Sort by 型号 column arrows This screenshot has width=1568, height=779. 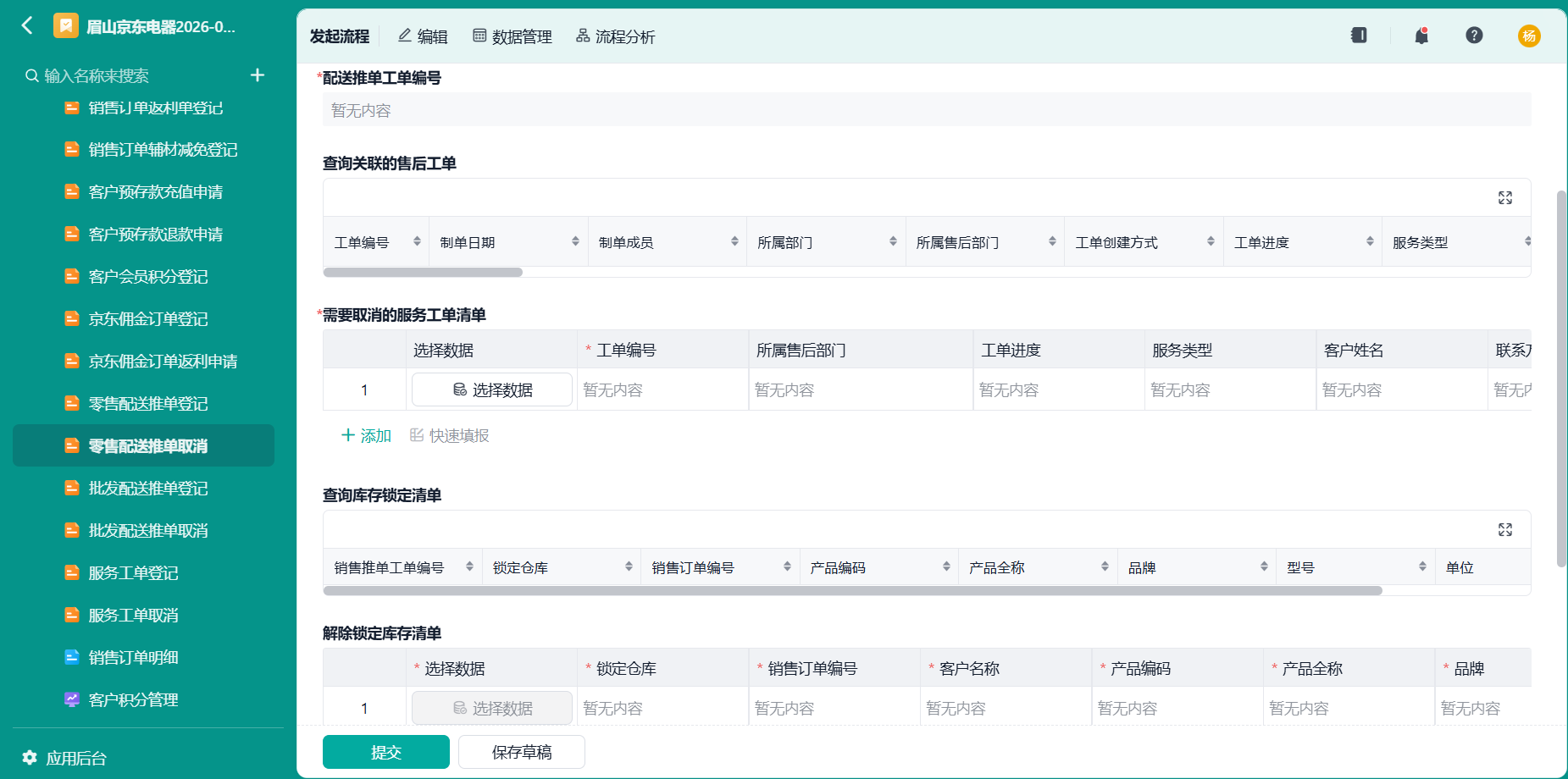coord(1422,566)
